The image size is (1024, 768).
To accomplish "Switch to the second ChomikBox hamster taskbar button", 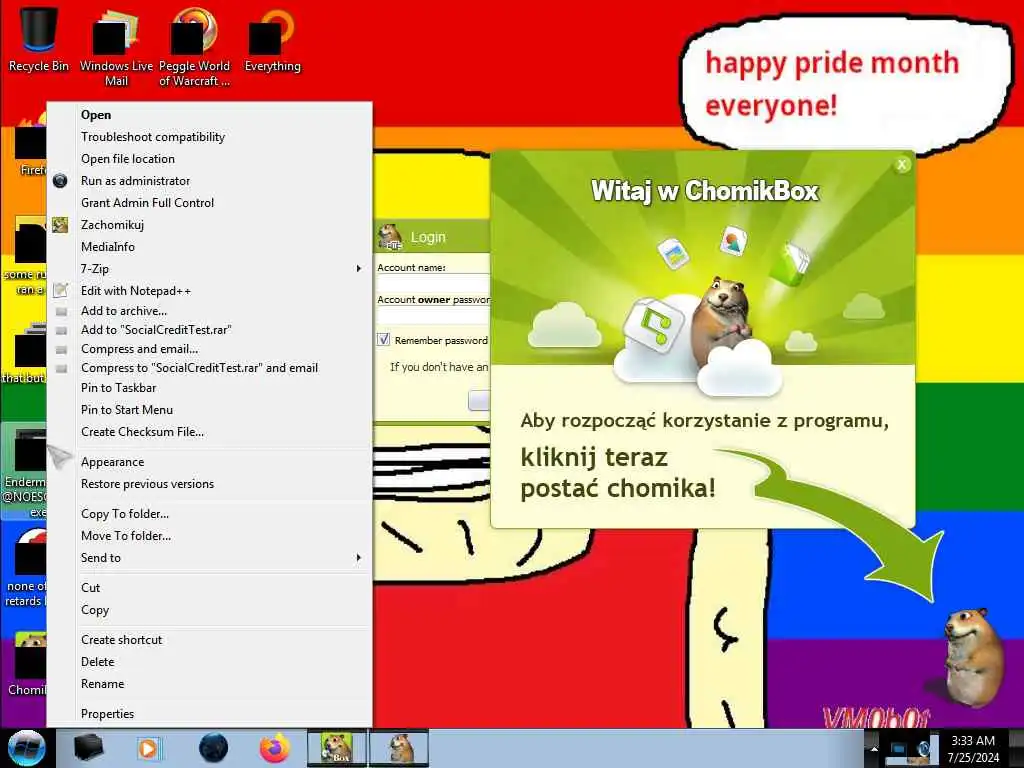I will click(399, 748).
